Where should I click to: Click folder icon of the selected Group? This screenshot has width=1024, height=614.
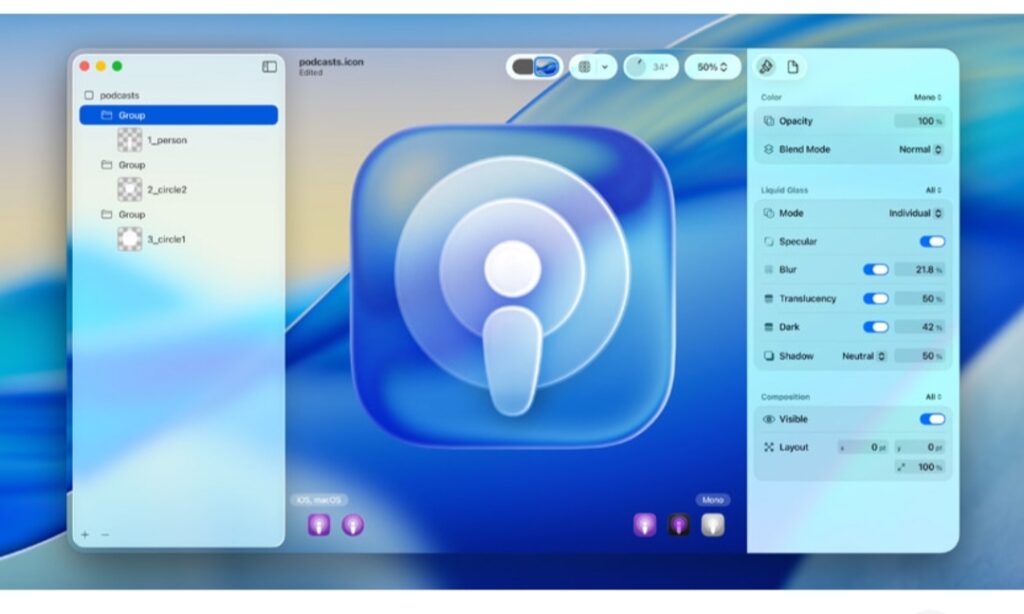pyautogui.click(x=106, y=115)
